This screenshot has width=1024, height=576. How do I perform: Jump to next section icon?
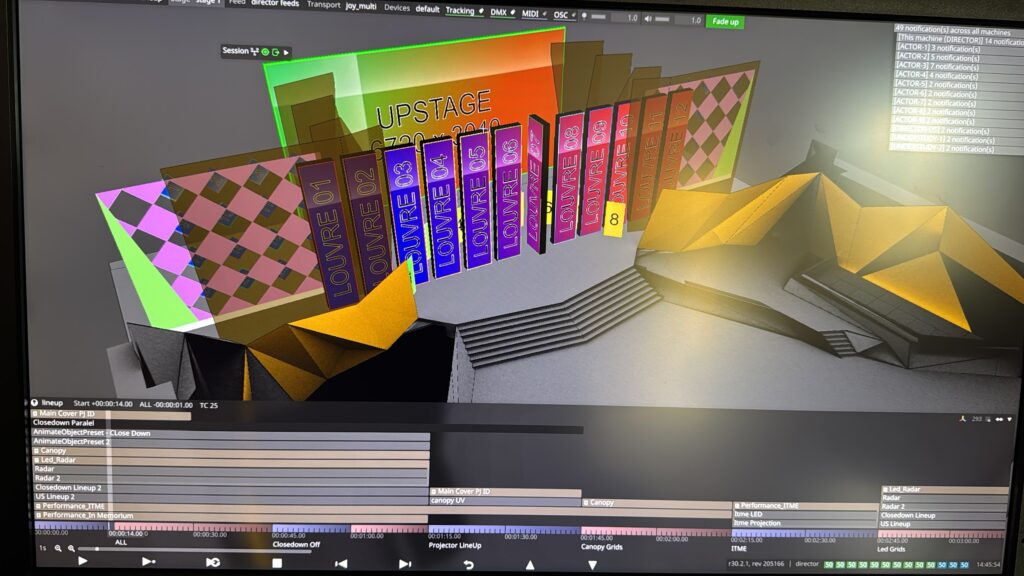coord(405,564)
